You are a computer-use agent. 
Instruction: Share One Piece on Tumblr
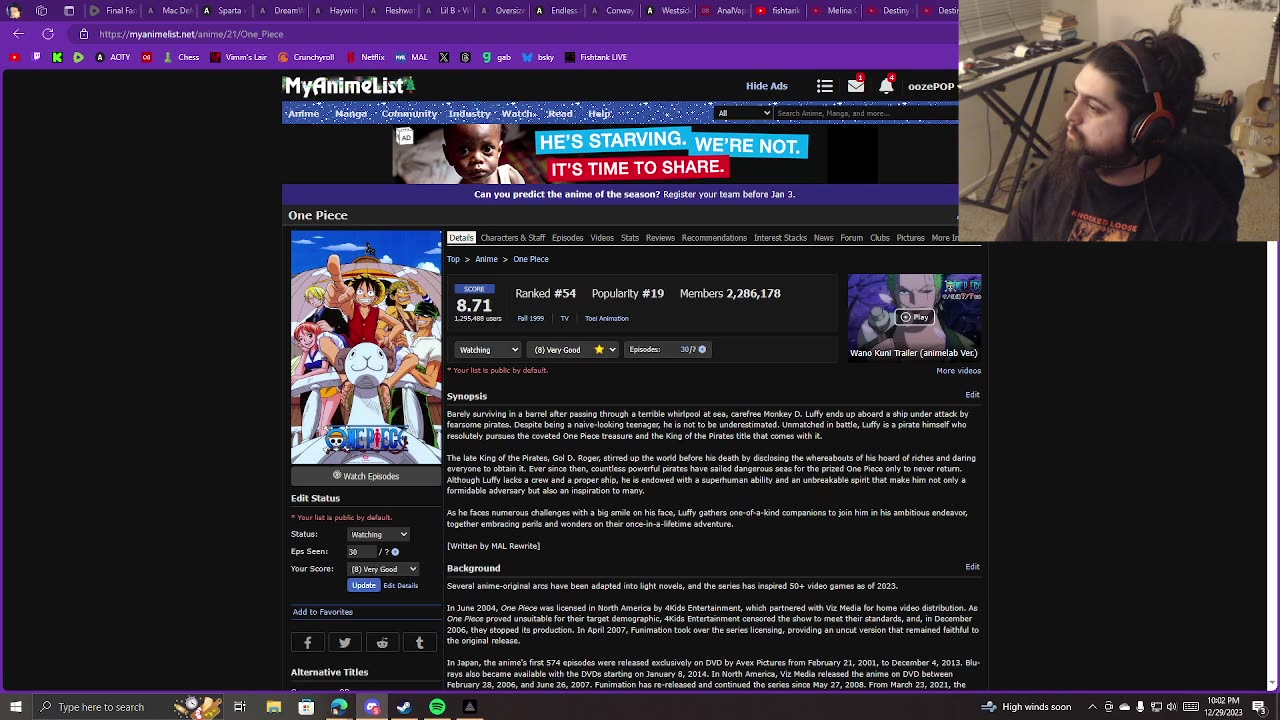point(419,643)
